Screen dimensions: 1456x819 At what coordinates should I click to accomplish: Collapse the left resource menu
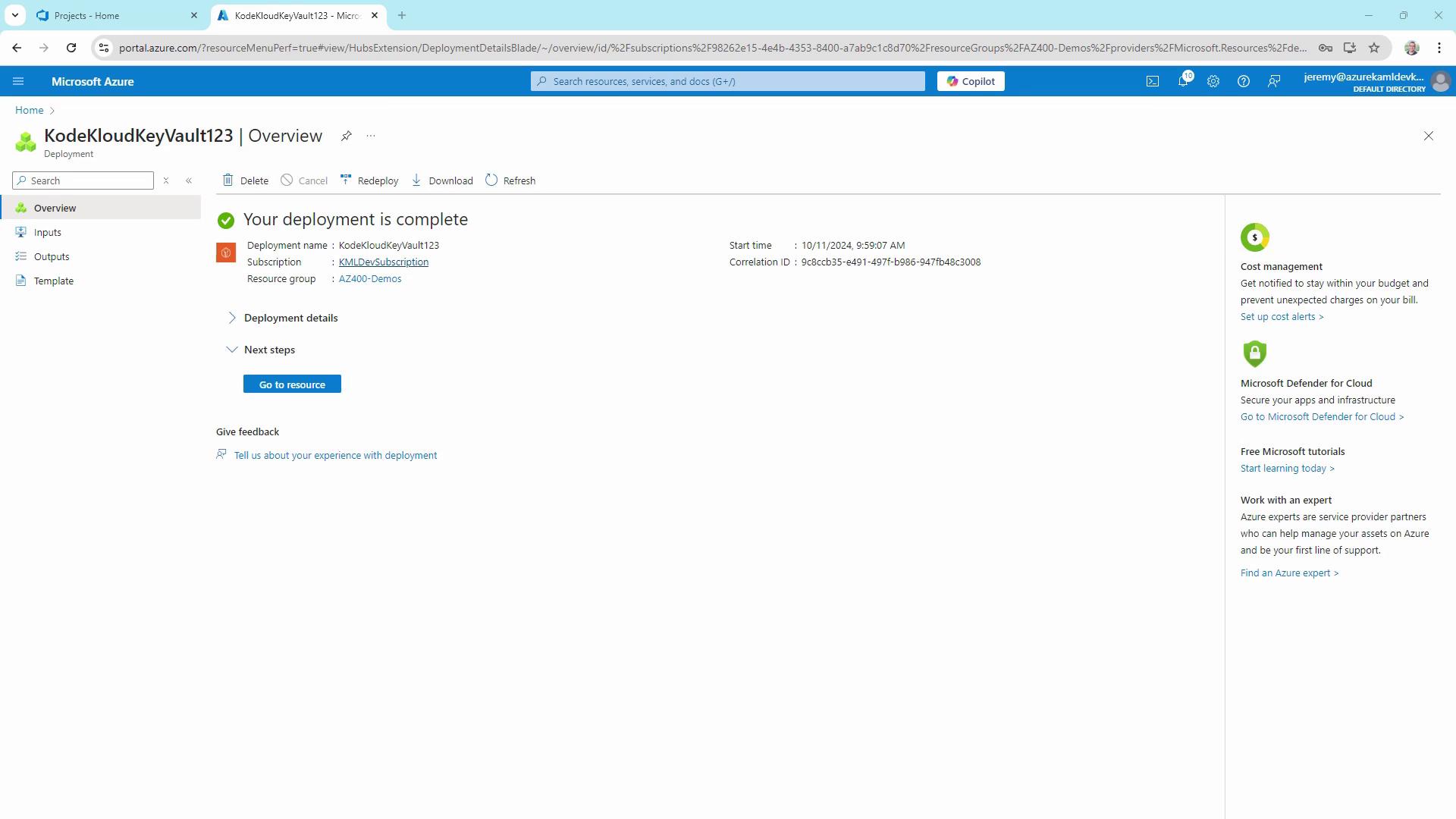click(x=189, y=180)
